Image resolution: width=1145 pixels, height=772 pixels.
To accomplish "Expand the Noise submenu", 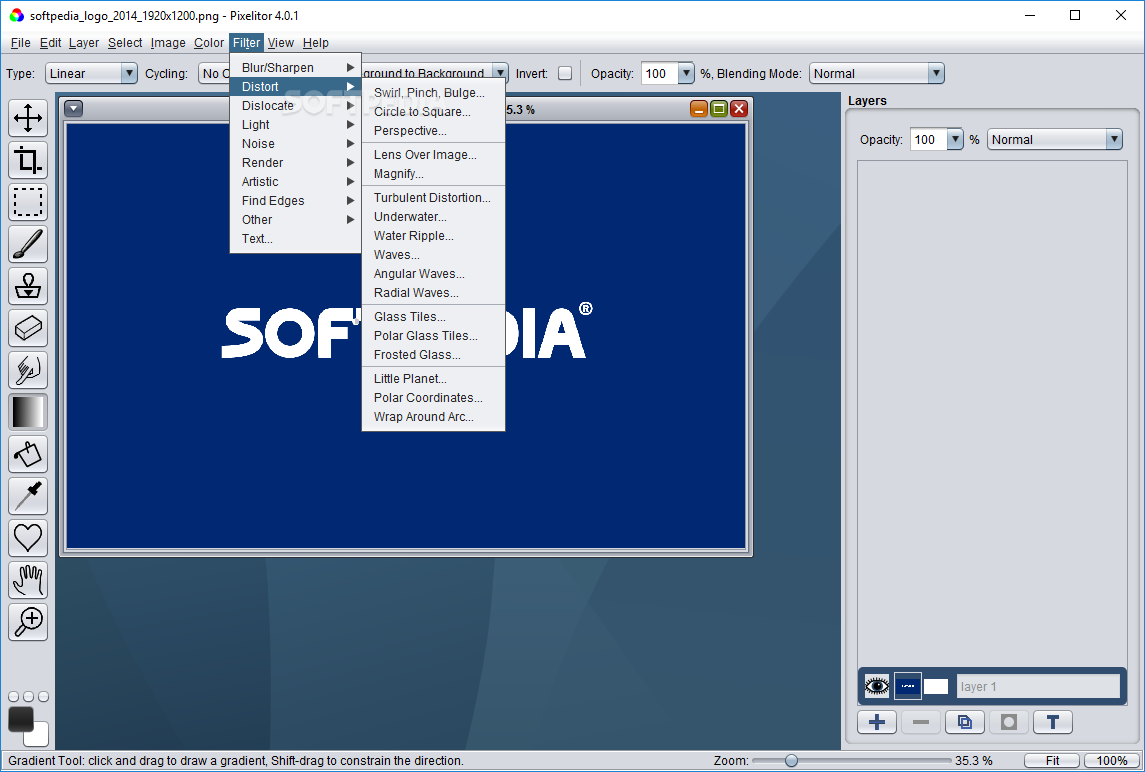I will (x=296, y=144).
